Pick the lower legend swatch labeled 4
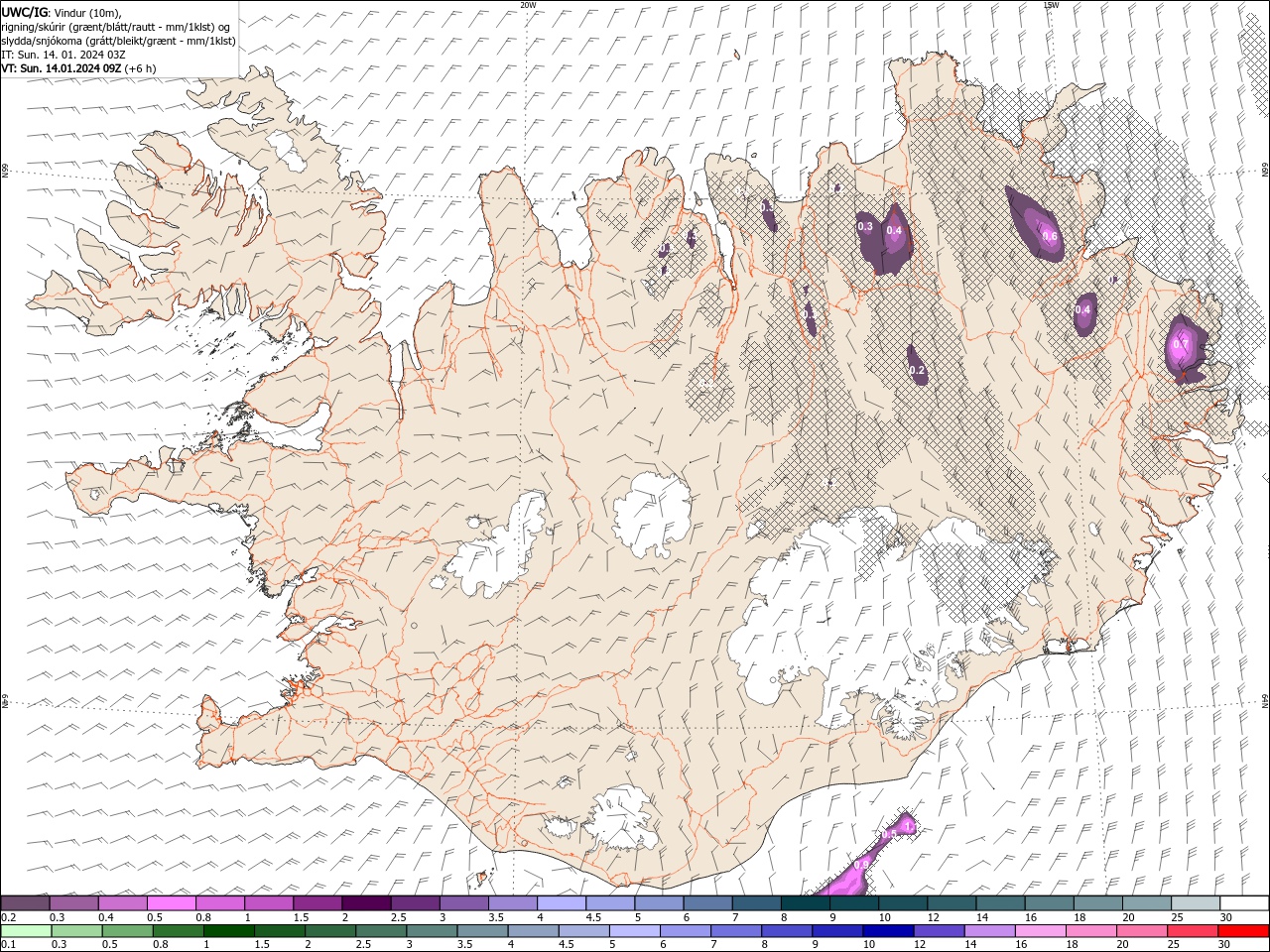The image size is (1270, 952). click(532, 931)
